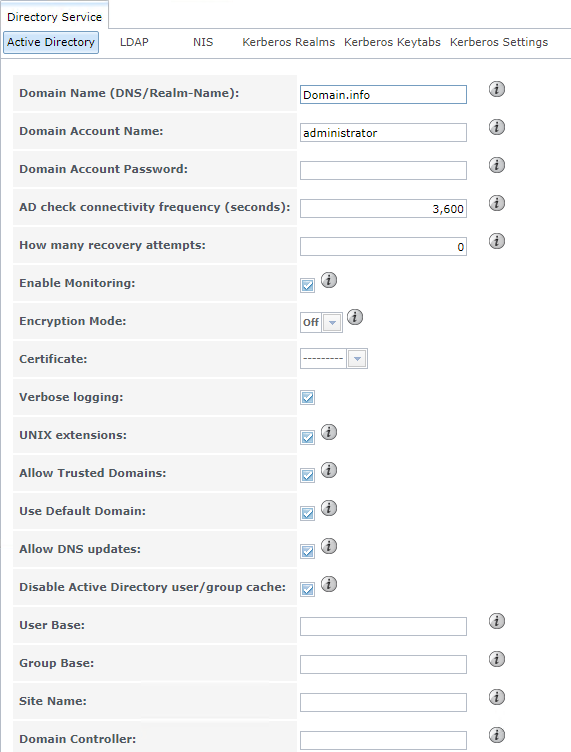Open info icon beside User Base field
The width and height of the screenshot is (571, 752).
coord(497,621)
